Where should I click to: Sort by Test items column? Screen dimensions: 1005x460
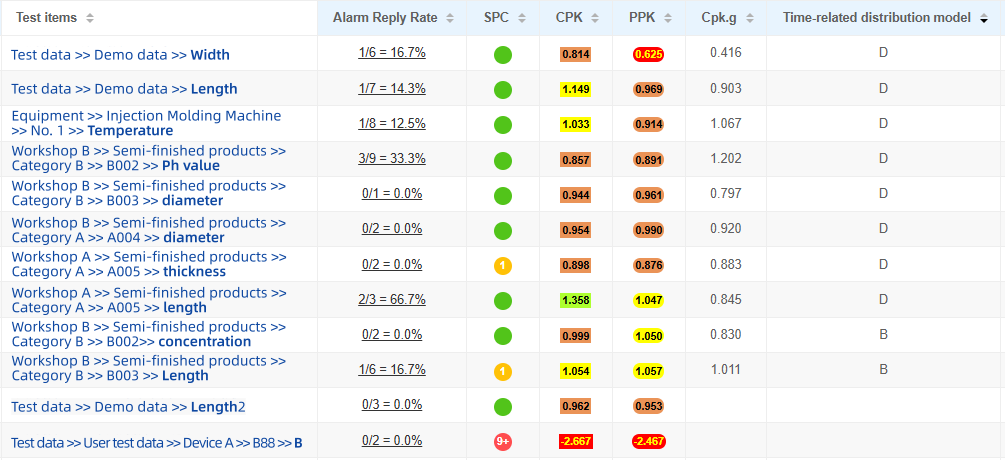pyautogui.click(x=90, y=19)
